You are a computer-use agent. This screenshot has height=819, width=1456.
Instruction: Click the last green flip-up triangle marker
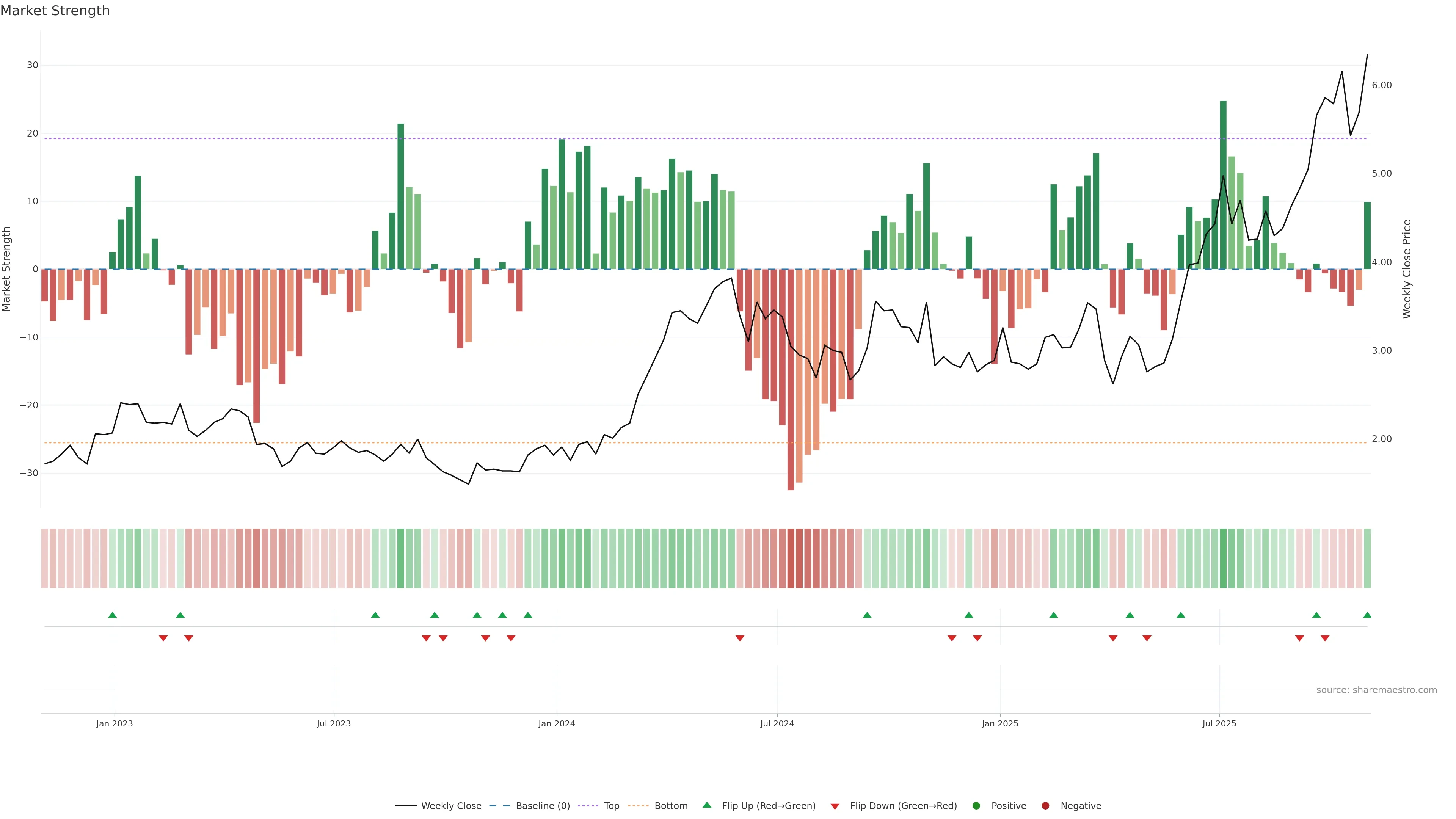click(1367, 615)
